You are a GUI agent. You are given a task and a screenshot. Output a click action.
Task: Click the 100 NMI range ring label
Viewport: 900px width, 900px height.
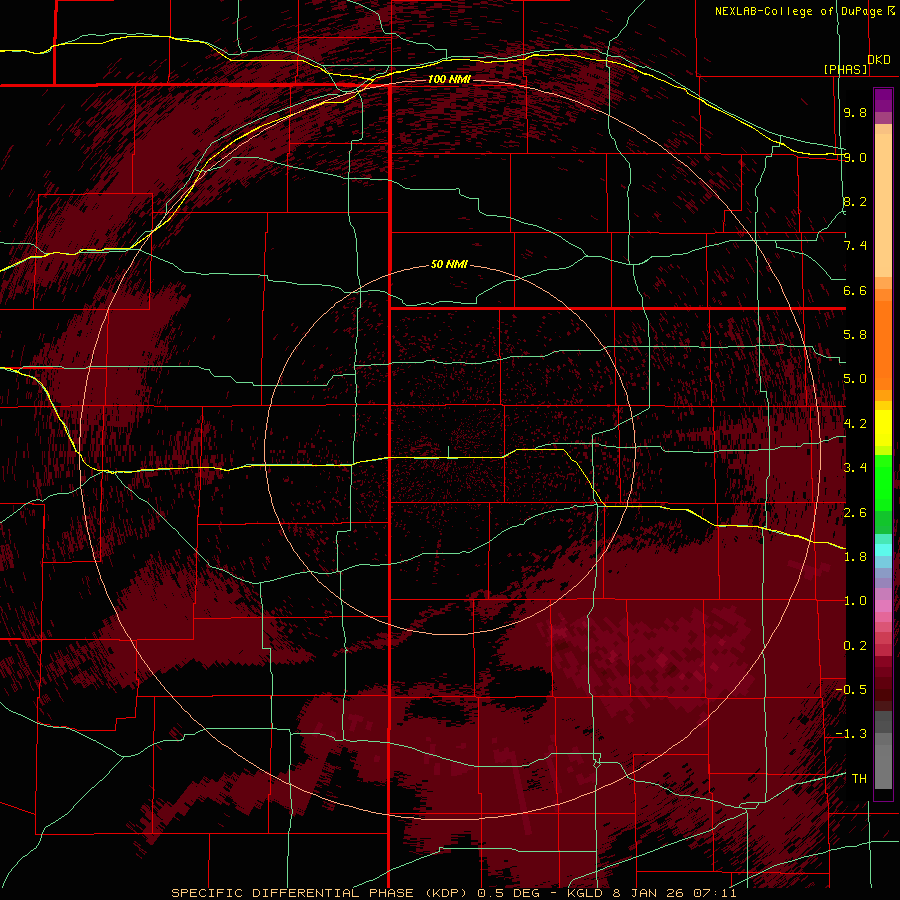tap(449, 79)
